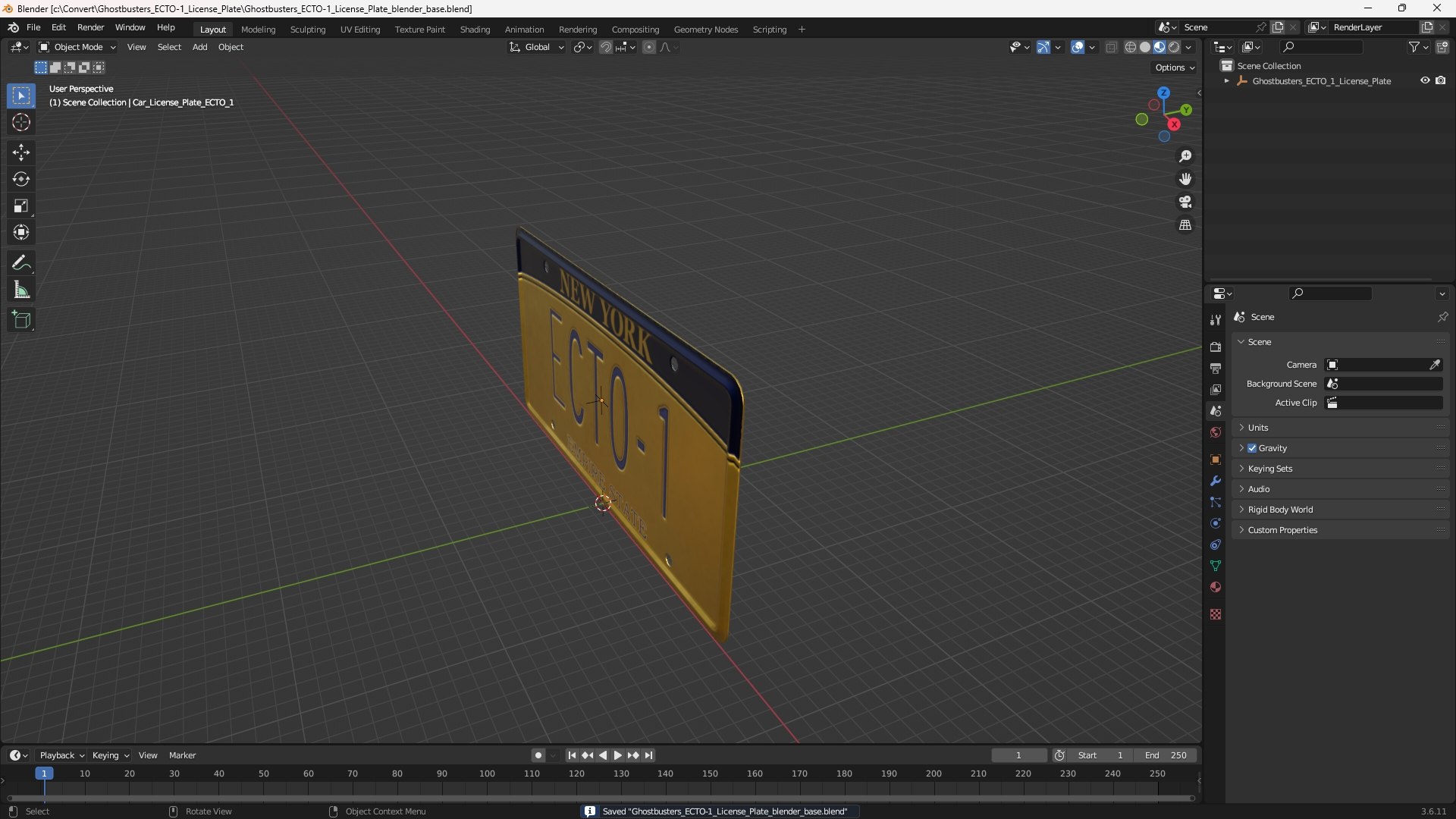Toggle the Gravity checkbox
This screenshot has width=1456, height=819.
1252,448
